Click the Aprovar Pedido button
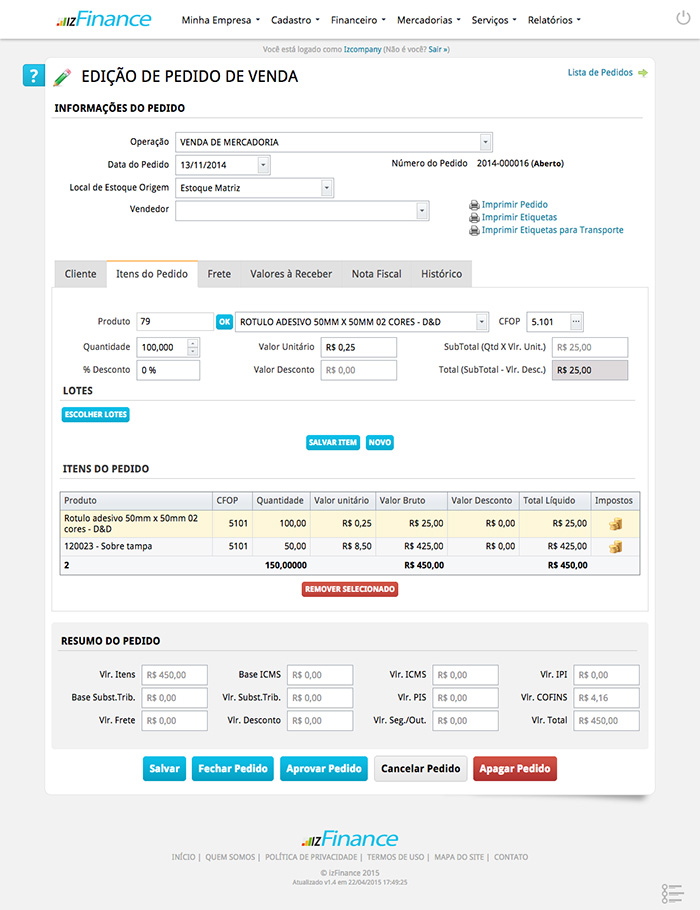700x910 pixels. pyautogui.click(x=324, y=768)
